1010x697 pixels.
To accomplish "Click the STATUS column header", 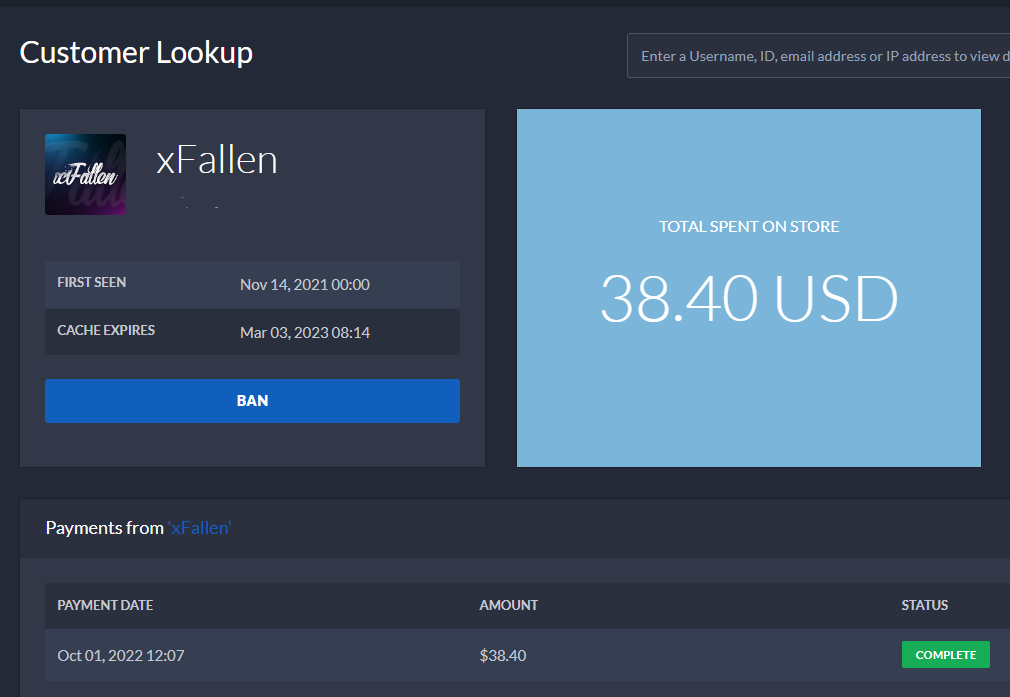I will [x=924, y=605].
